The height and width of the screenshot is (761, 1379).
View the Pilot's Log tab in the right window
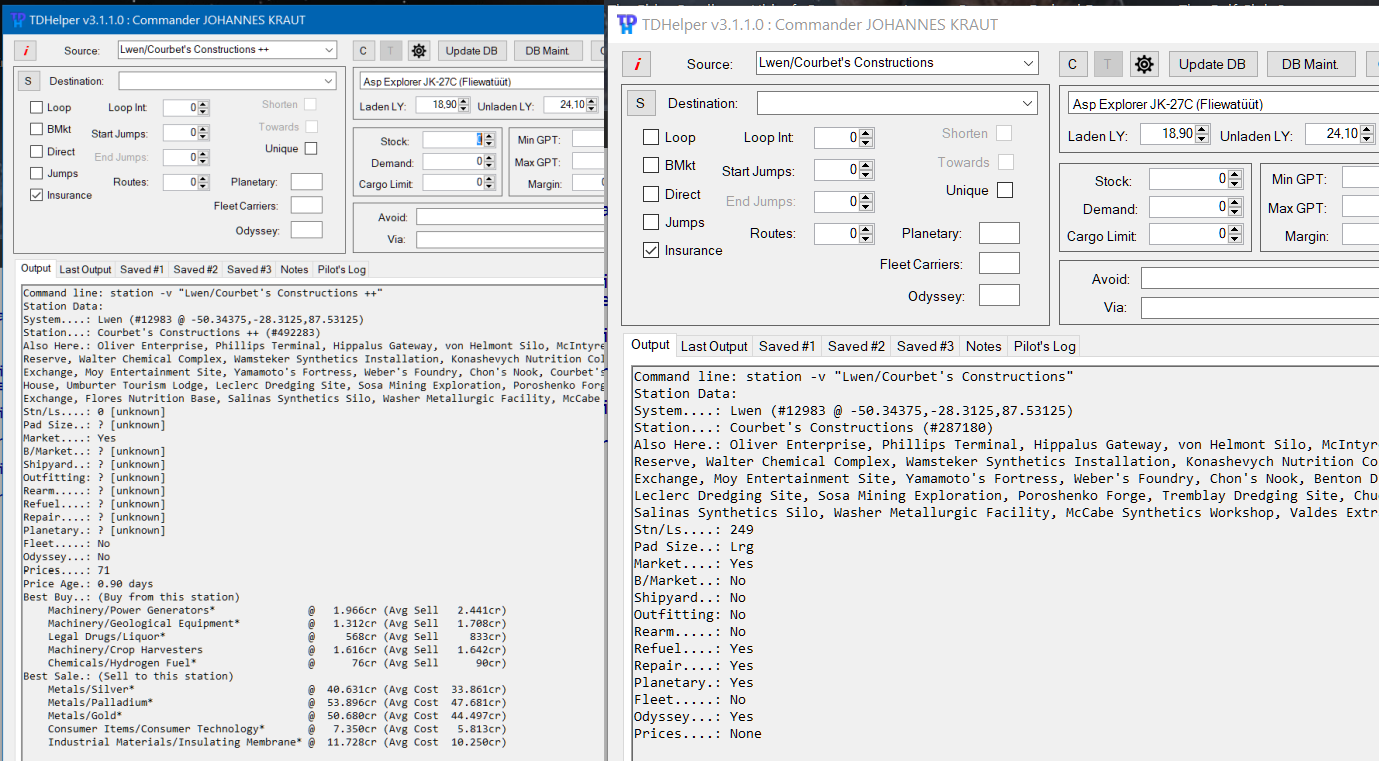tap(1045, 346)
